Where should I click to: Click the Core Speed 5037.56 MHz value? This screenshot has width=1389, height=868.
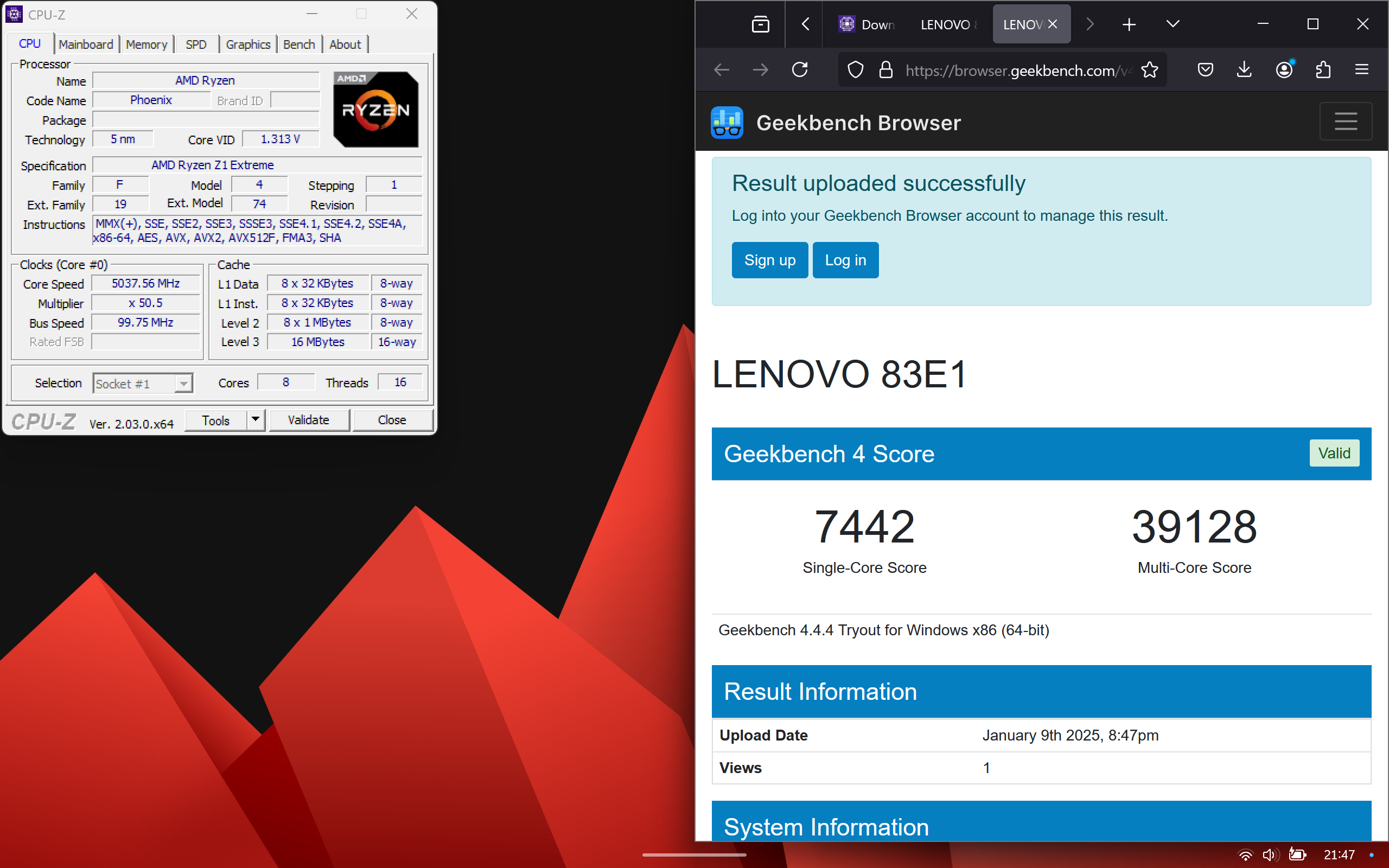tap(146, 284)
